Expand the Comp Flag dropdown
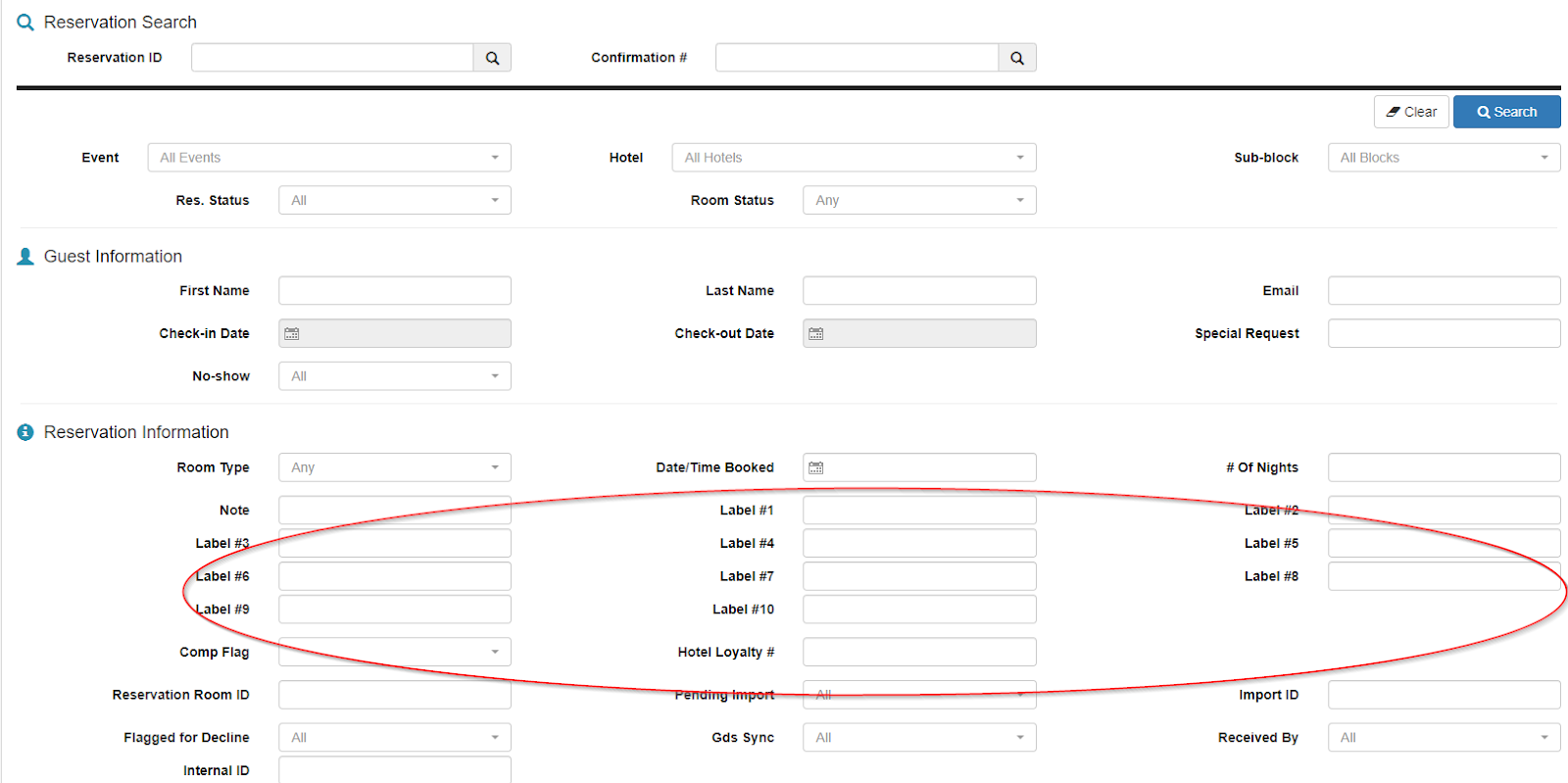Viewport: 1568px width, 783px height. click(x=395, y=652)
